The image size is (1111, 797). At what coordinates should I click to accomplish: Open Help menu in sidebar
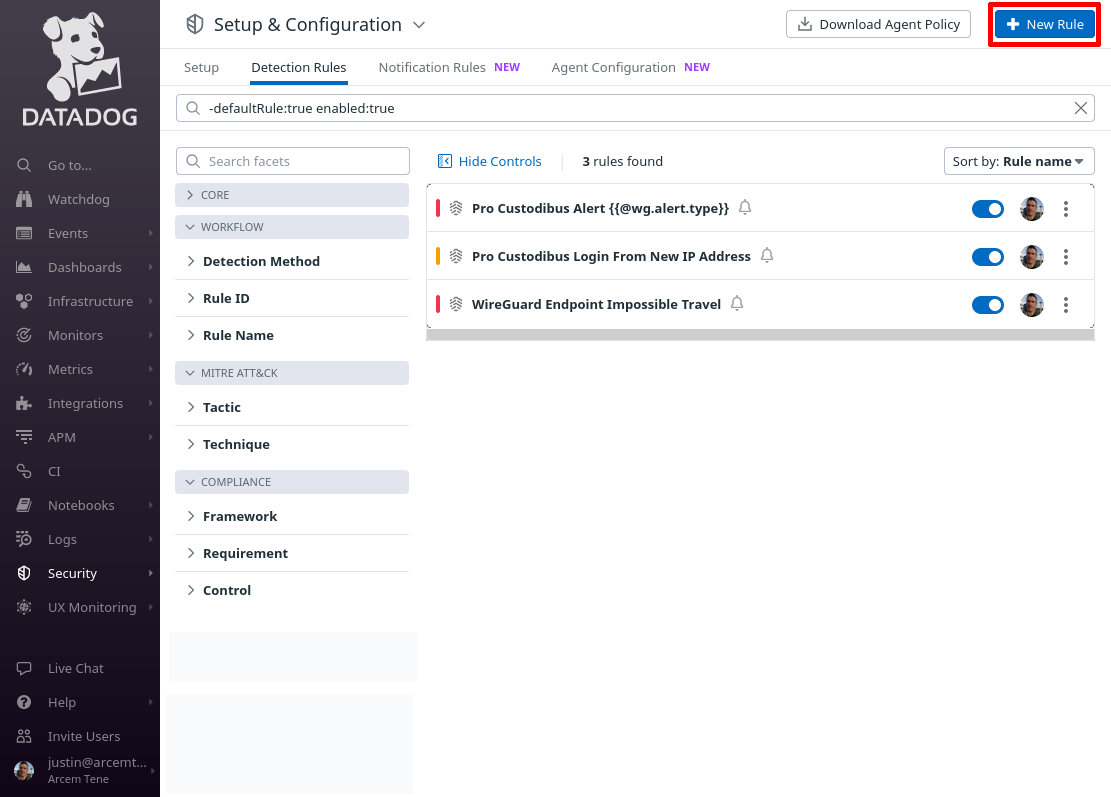[62, 702]
